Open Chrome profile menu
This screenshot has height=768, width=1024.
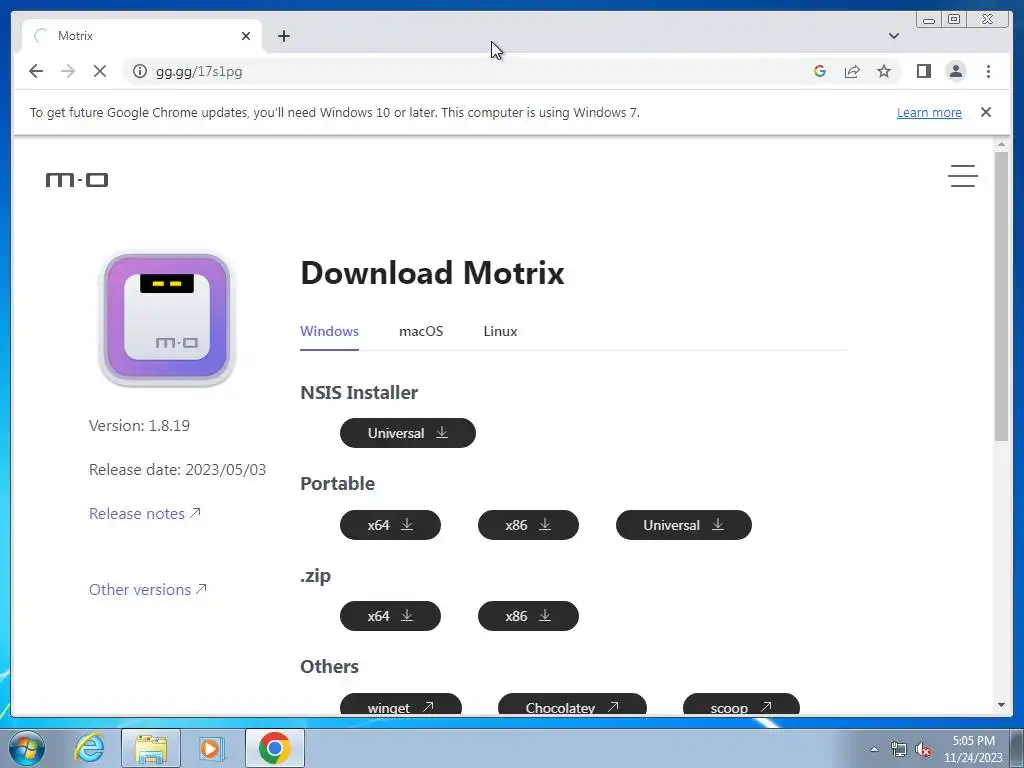coord(955,71)
